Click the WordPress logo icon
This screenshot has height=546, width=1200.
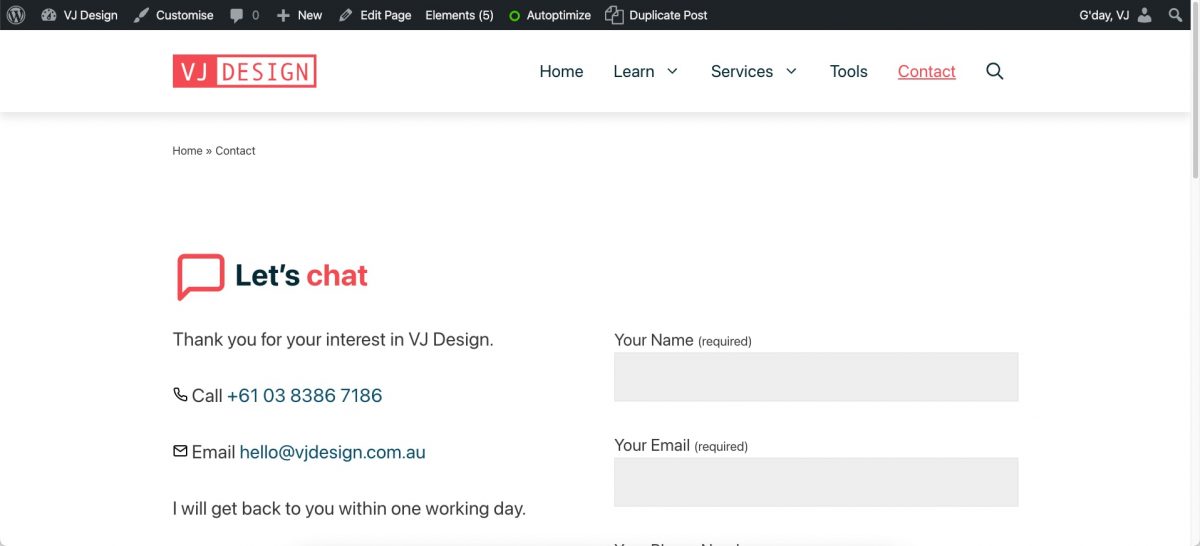[x=16, y=15]
